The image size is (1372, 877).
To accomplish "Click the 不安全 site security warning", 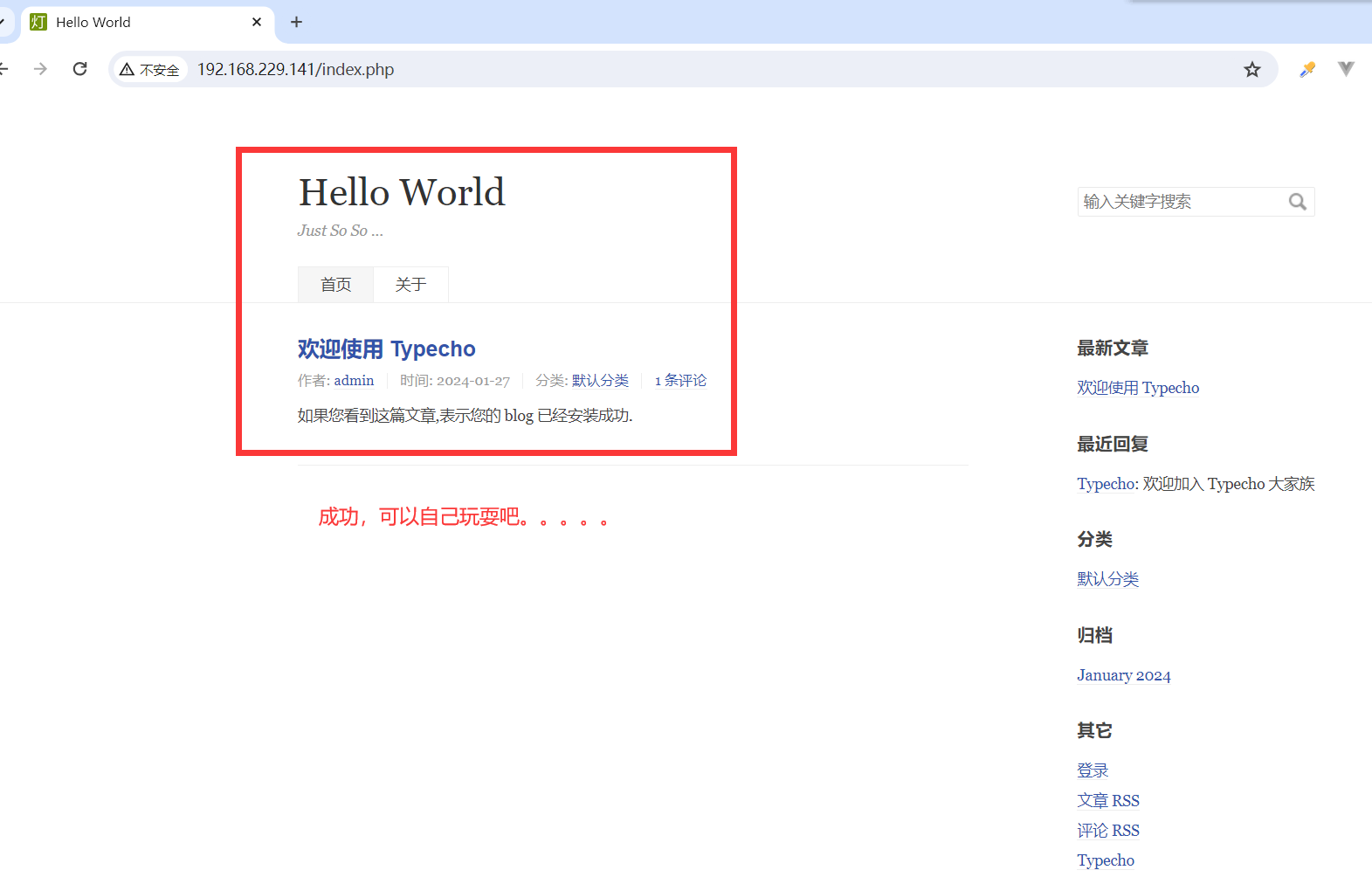I will pos(150,70).
